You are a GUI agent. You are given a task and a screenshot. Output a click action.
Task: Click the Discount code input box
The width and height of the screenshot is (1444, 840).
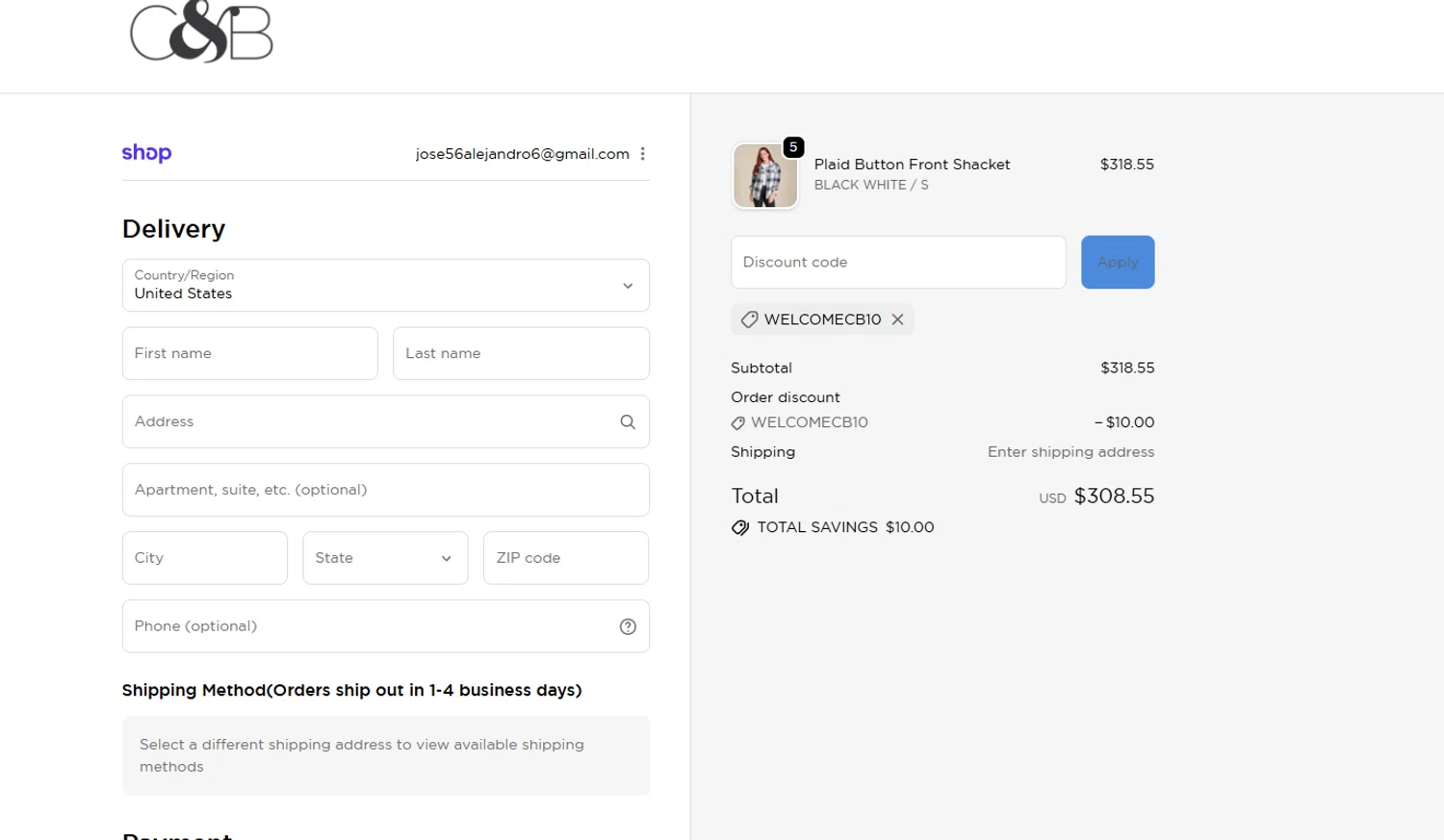pos(897,262)
